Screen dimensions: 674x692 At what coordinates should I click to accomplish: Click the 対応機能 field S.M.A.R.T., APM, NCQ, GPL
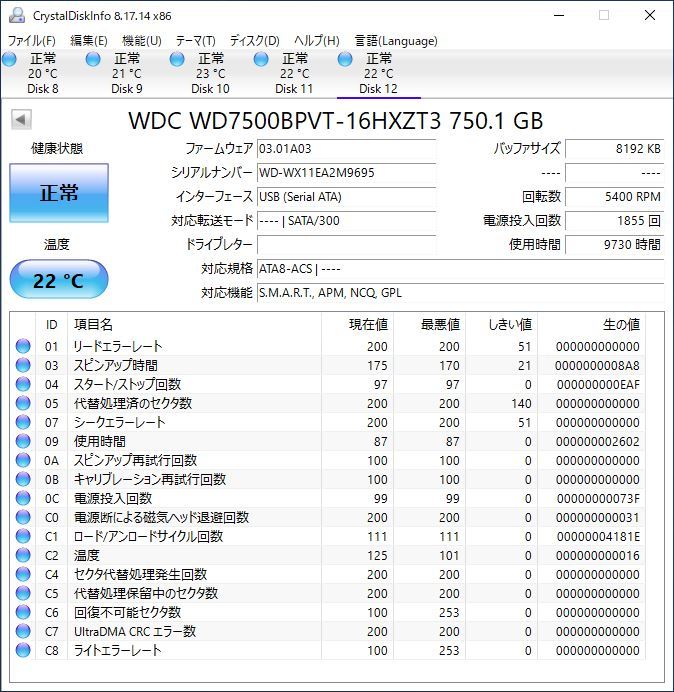point(460,293)
